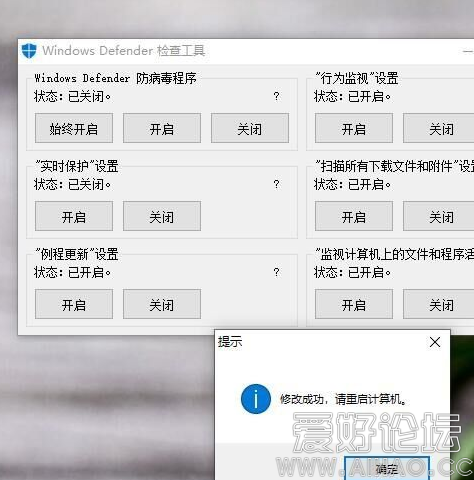This screenshot has height=480, width=474.
Task: Click the 状态: 已开启 text under "例程更新"设置
Action: 72,272
